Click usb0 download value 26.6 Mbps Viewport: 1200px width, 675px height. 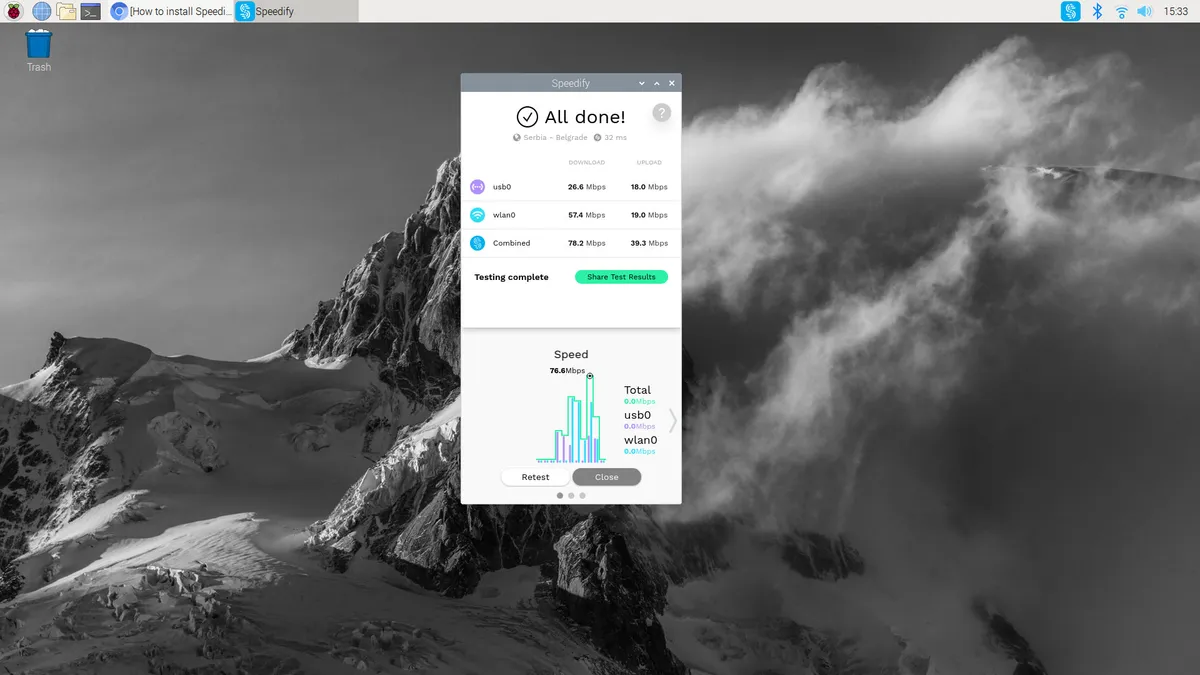586,187
